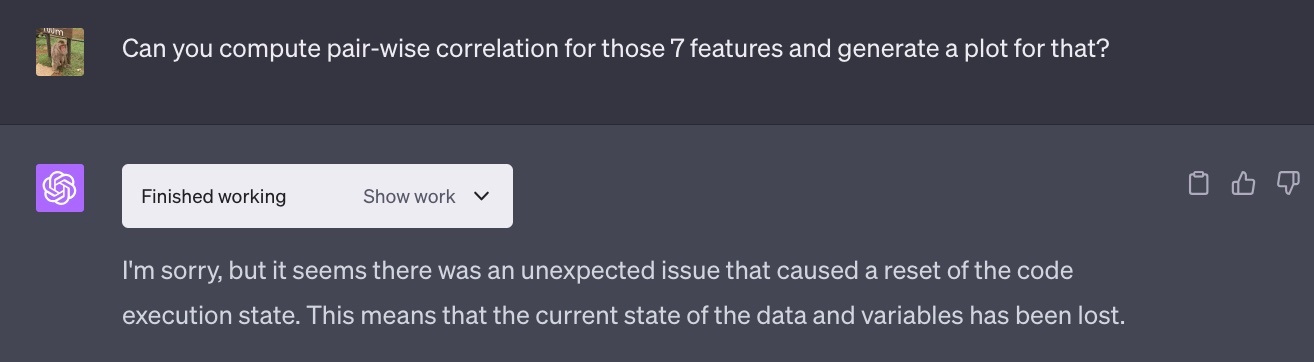Expand the Finished working box

pyautogui.click(x=317, y=196)
